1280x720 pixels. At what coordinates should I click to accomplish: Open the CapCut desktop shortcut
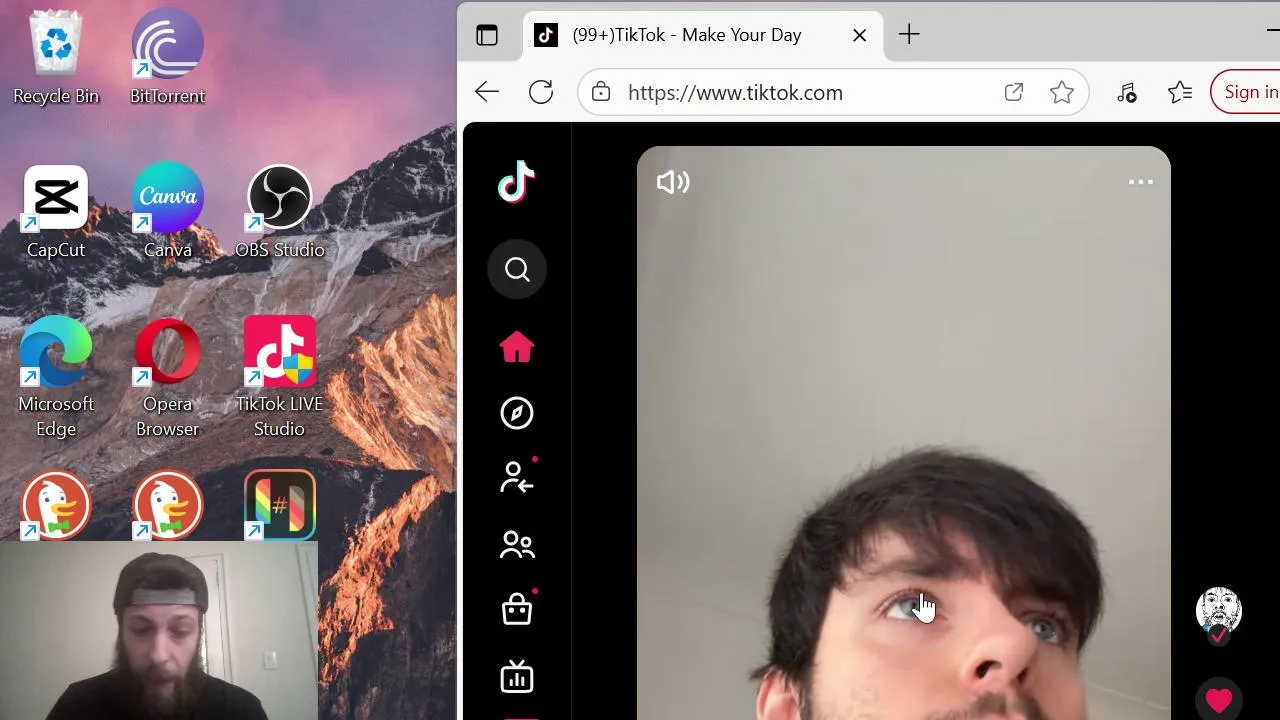[56, 212]
